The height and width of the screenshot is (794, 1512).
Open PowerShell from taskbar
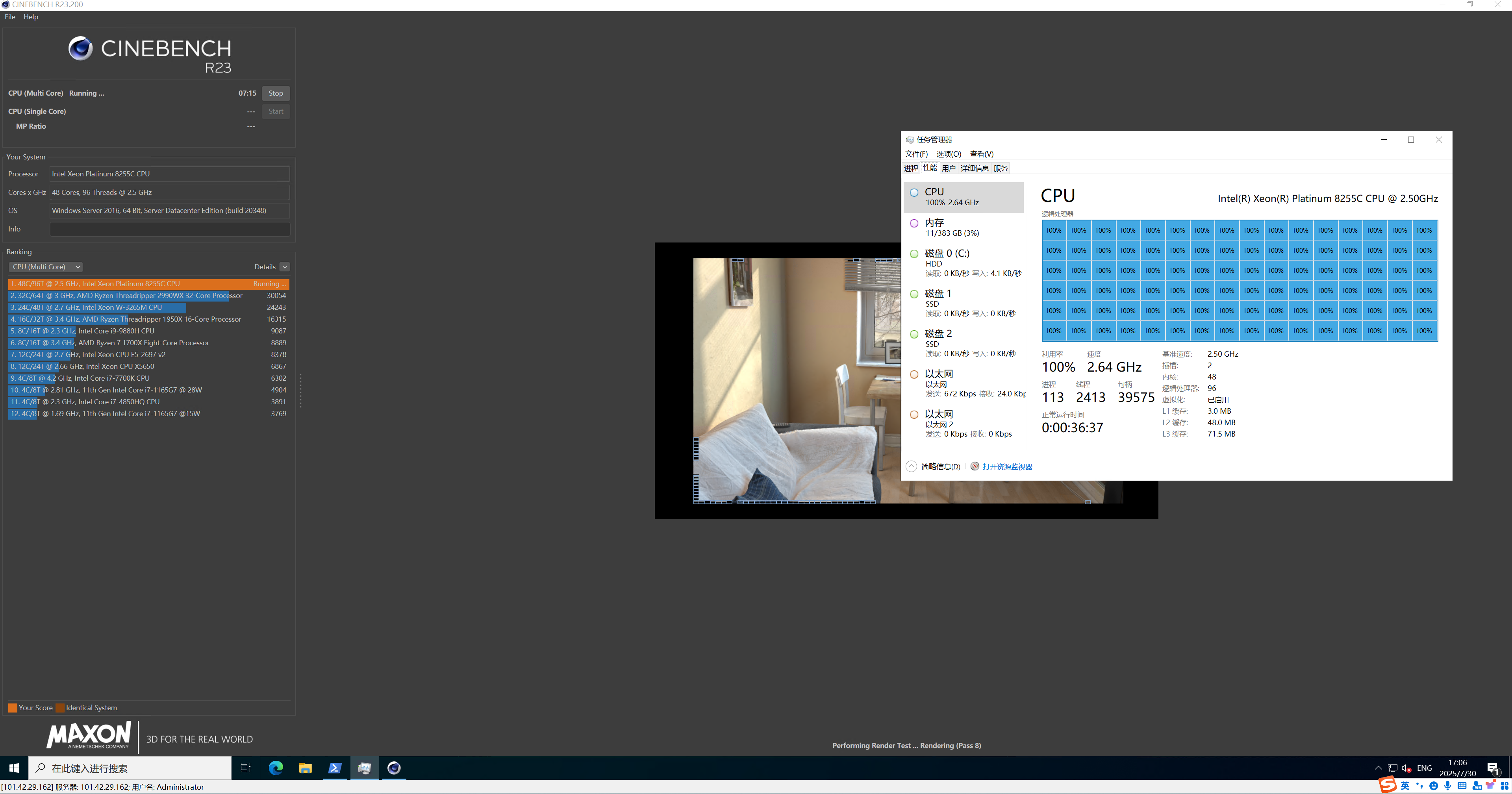point(335,768)
